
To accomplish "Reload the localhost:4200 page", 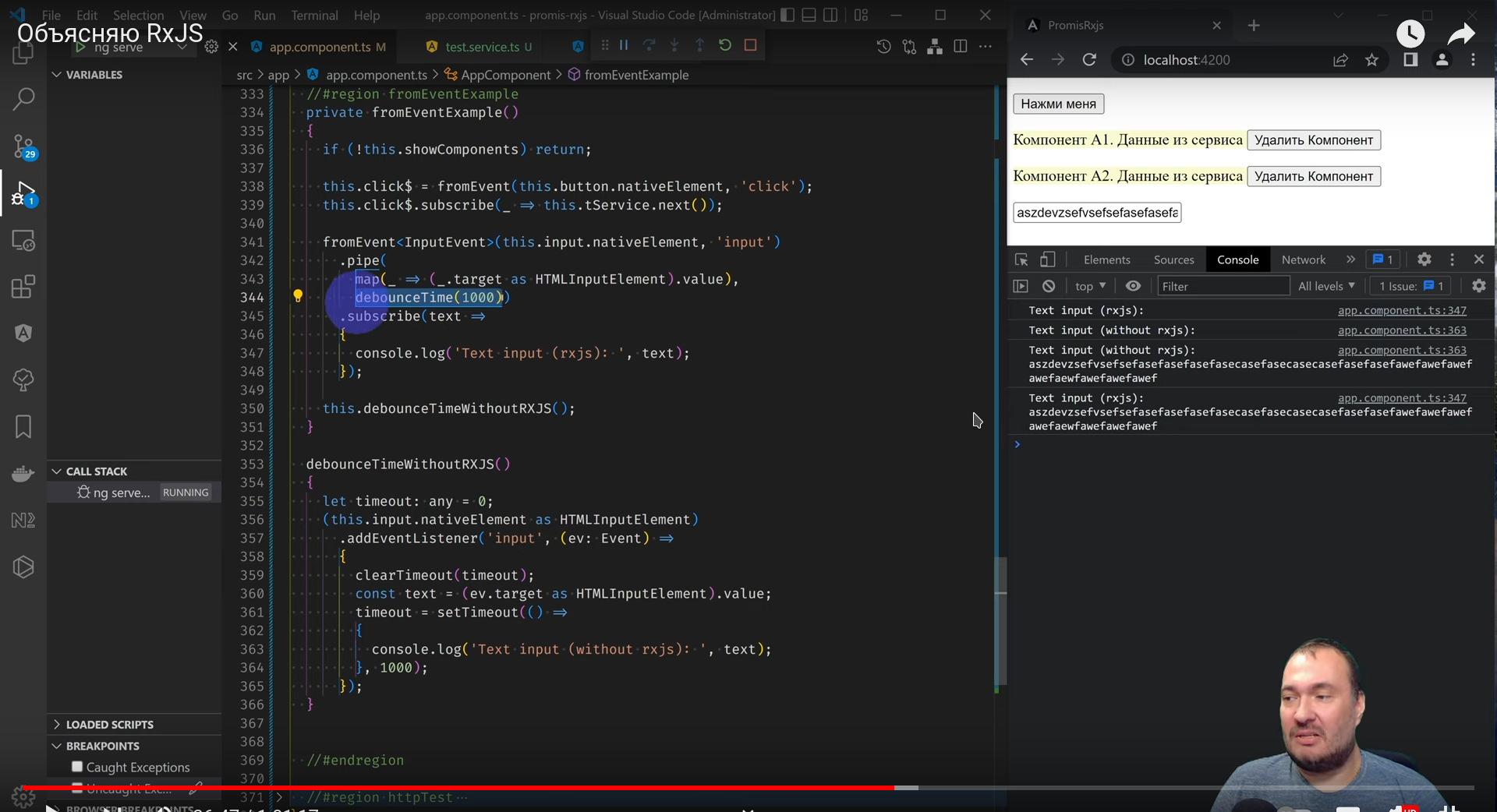I will [1089, 60].
